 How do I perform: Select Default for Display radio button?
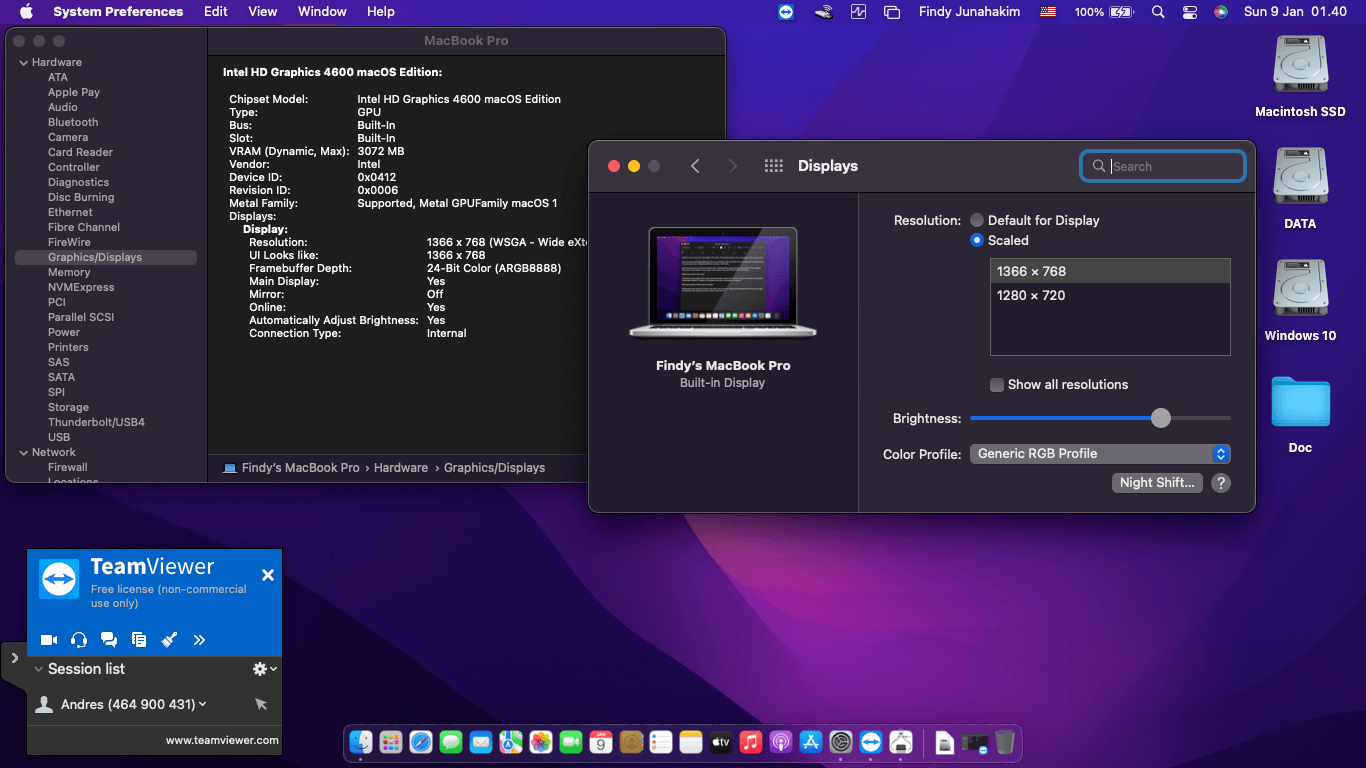977,220
